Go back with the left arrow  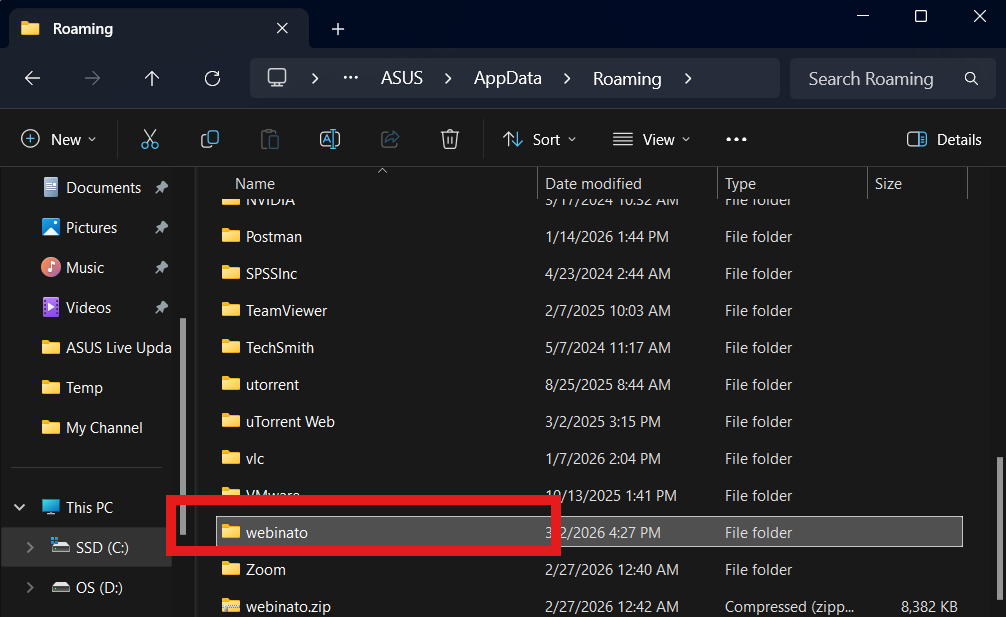[32, 78]
